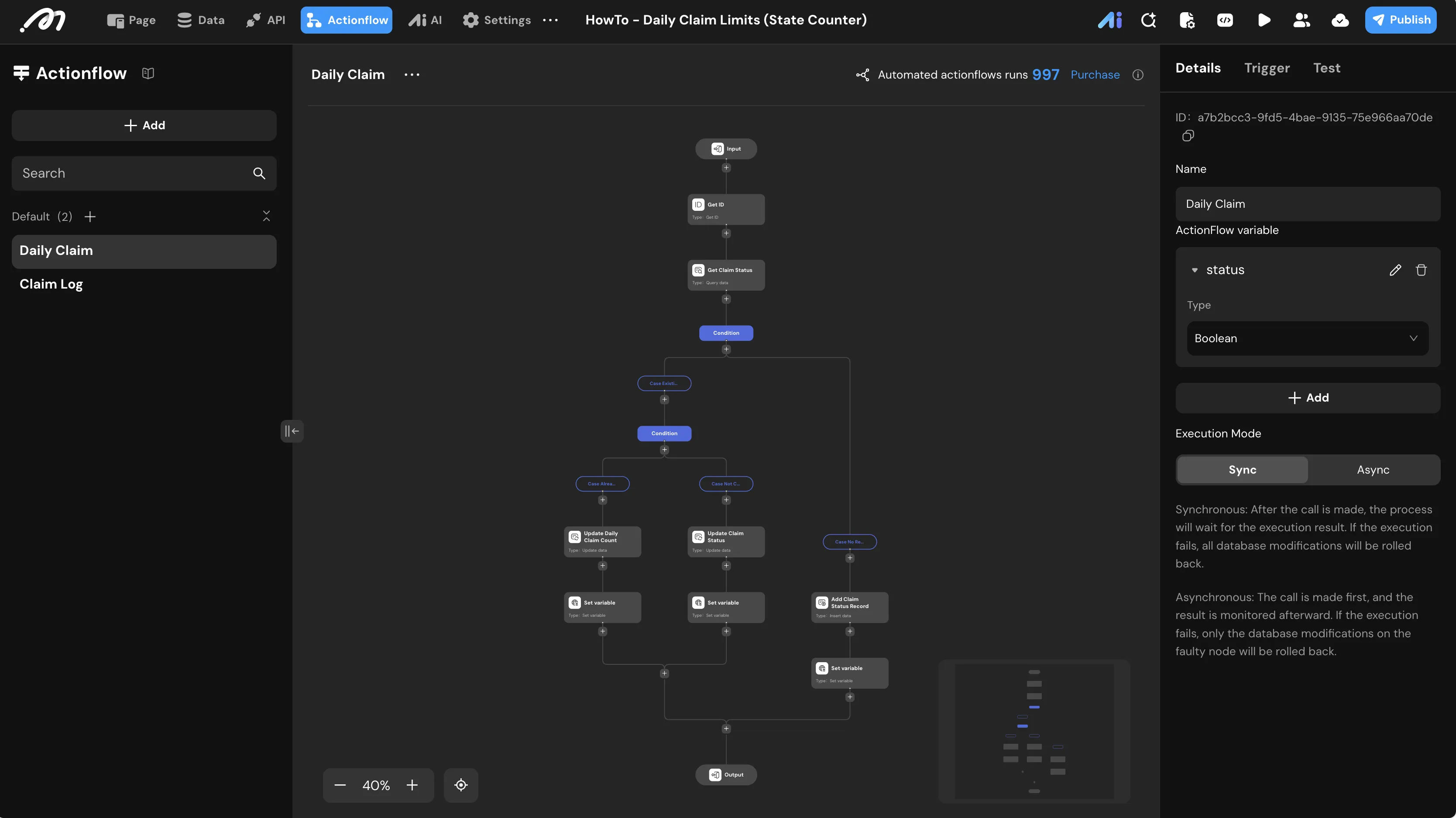
Task: Click the search magnifier icon
Action: tap(259, 174)
